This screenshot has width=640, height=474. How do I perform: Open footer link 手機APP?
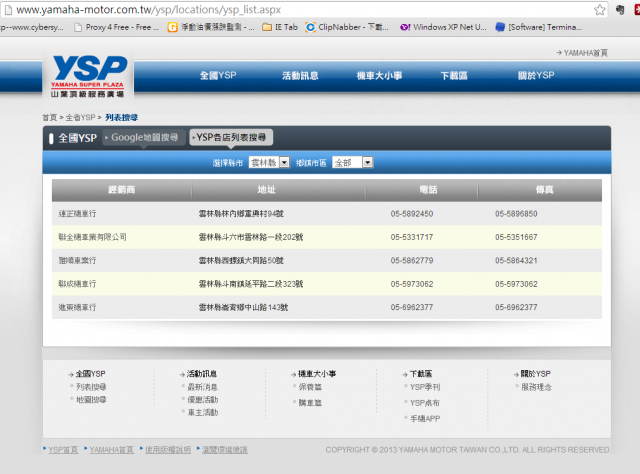[x=425, y=419]
